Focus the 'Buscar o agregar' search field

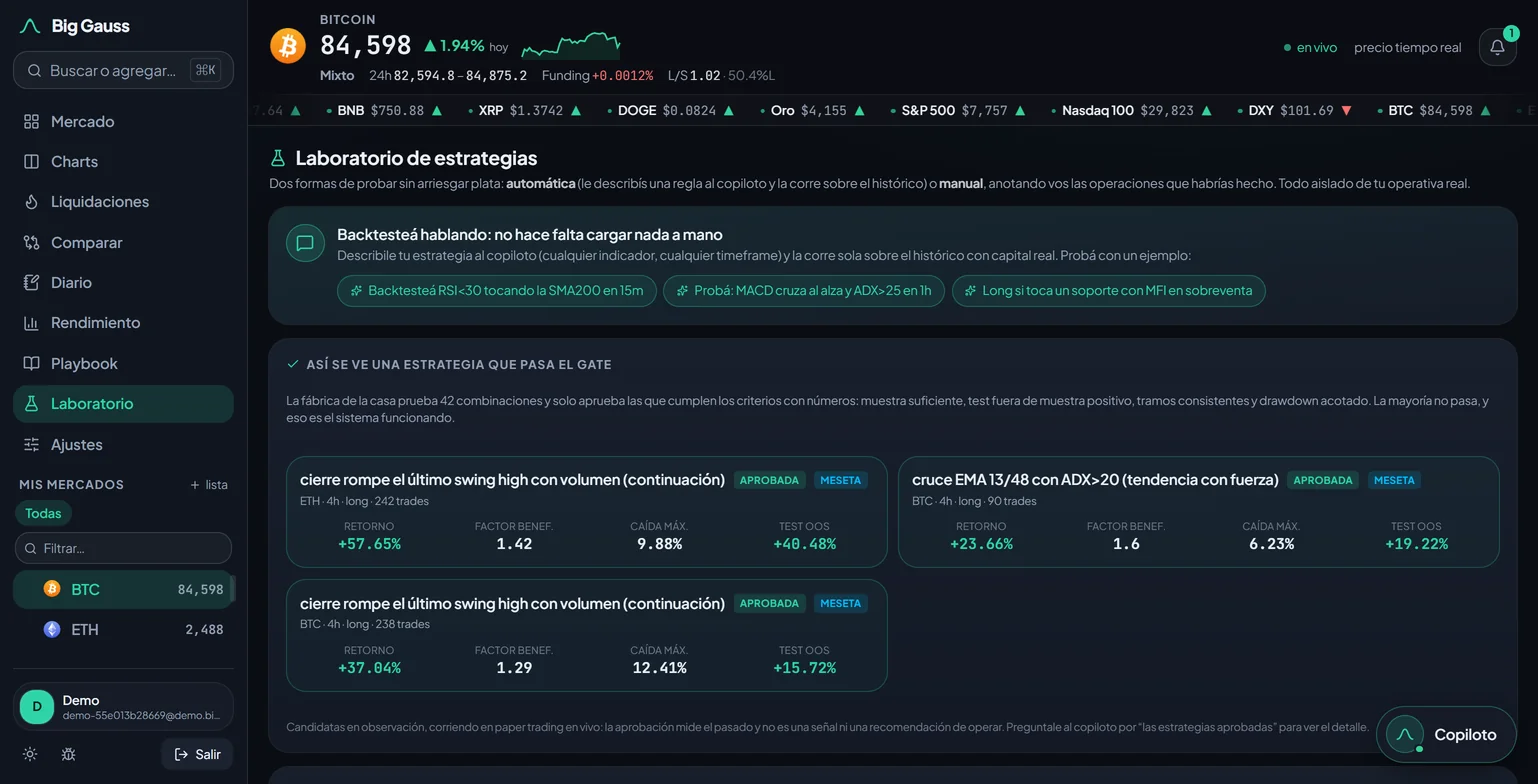point(123,70)
